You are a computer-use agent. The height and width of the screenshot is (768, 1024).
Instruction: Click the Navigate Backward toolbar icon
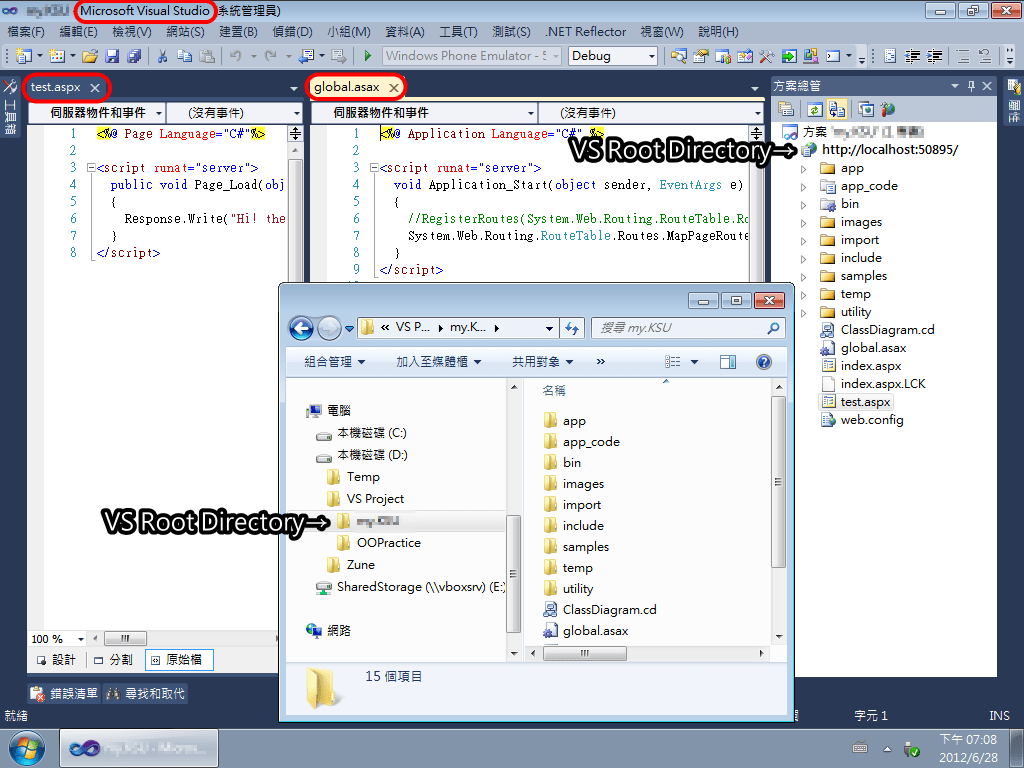click(306, 56)
